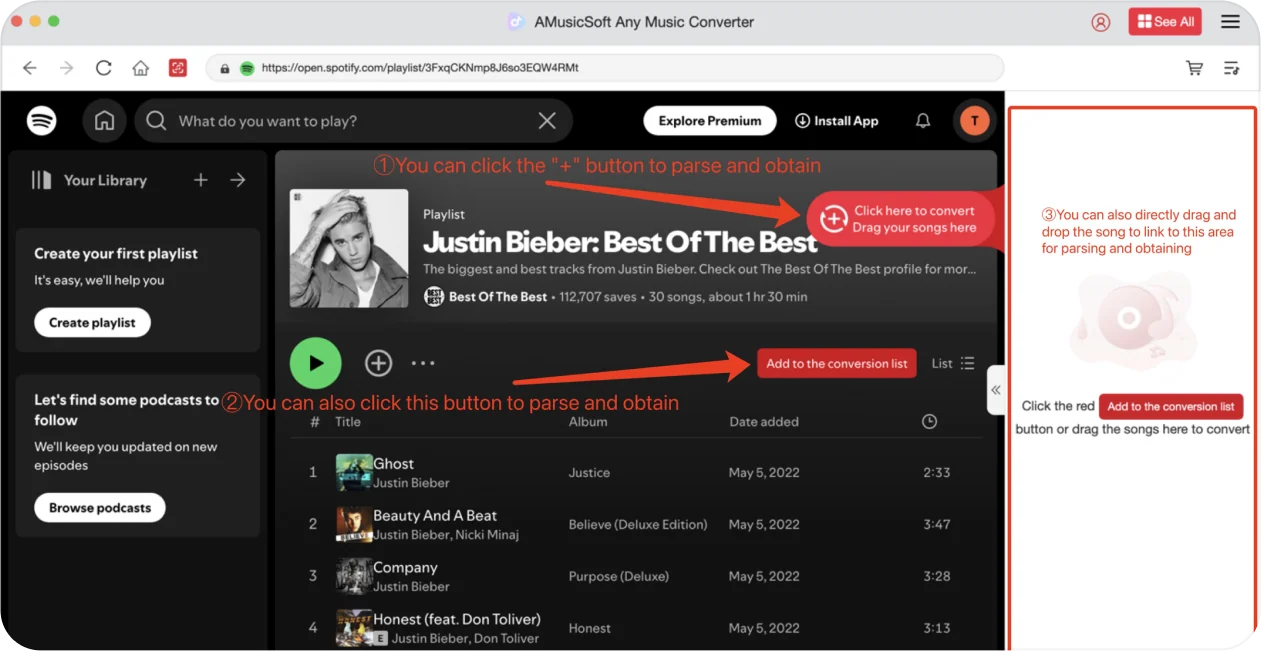1261x651 pixels.
Task: Click the See All button
Action: pyautogui.click(x=1165, y=22)
